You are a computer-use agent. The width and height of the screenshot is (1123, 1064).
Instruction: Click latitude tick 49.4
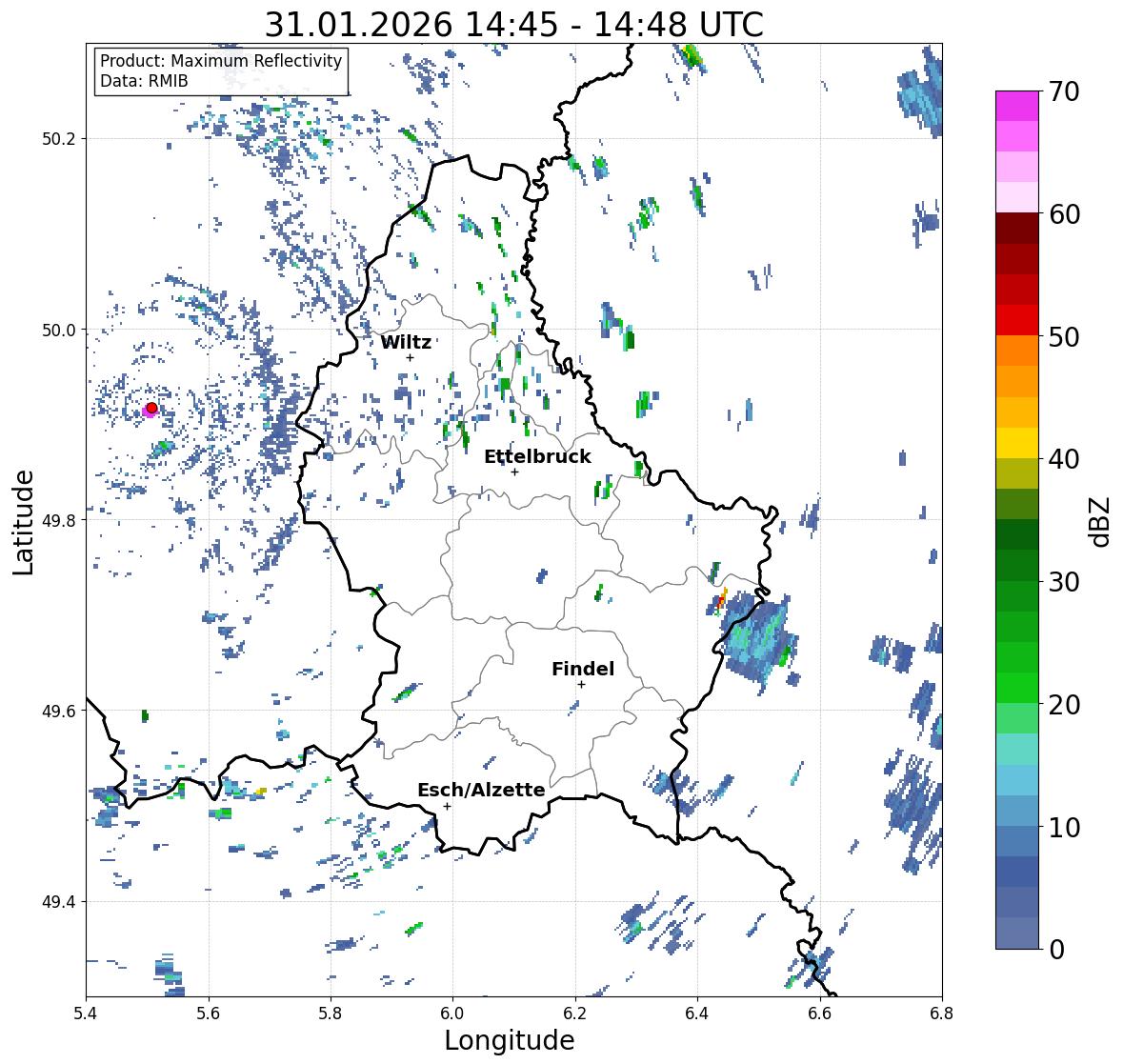coord(59,902)
